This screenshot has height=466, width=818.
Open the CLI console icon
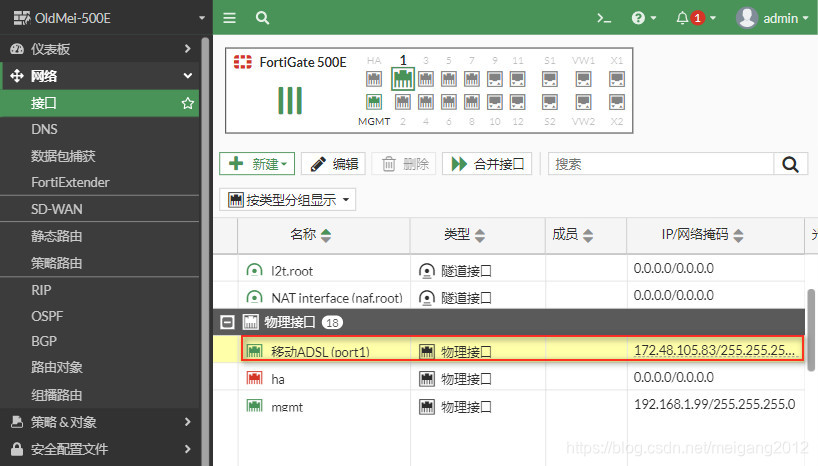(604, 18)
